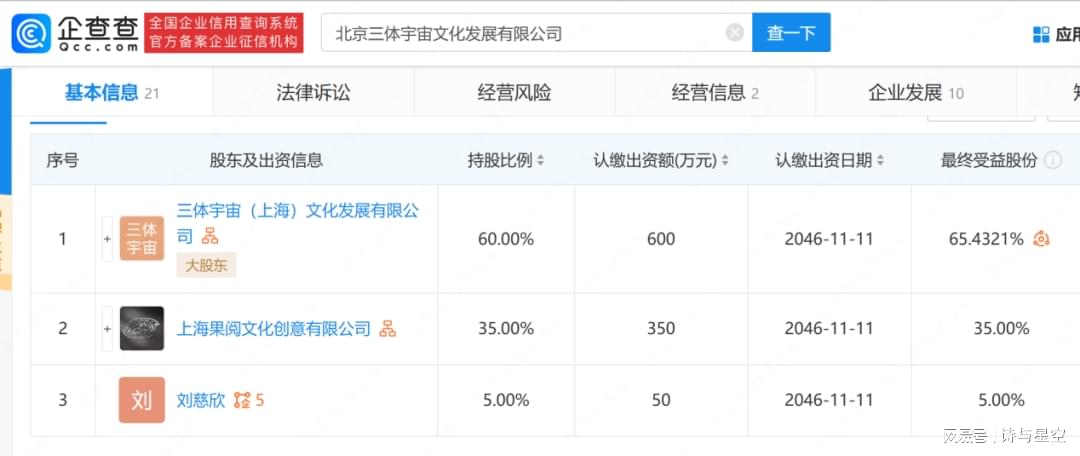Click info icon beside 最终受益股份
The width and height of the screenshot is (1080, 456).
[x=1052, y=160]
